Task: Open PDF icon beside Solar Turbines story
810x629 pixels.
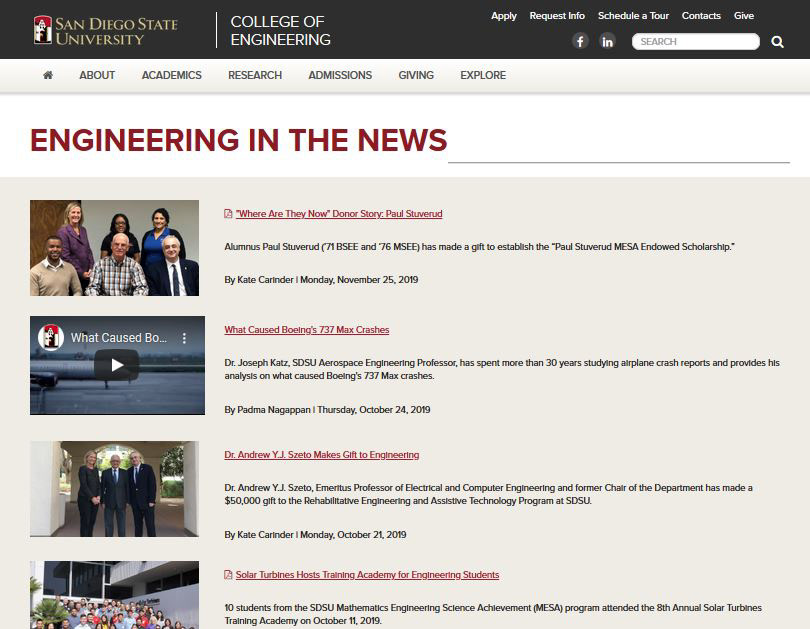Action: pos(228,574)
